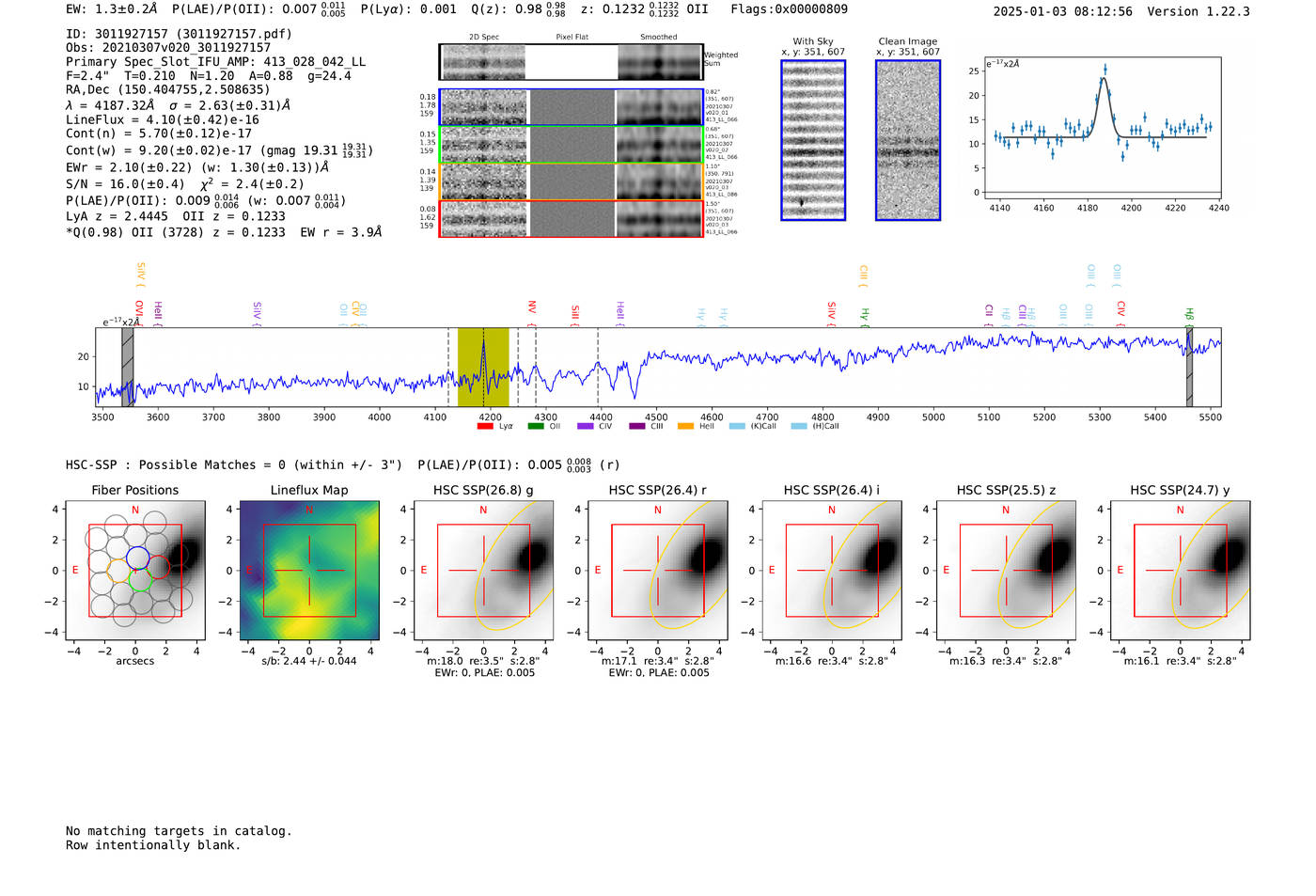Click the green Hγ marker near 4920
Screen dimensions: 1316x896
(x=865, y=317)
